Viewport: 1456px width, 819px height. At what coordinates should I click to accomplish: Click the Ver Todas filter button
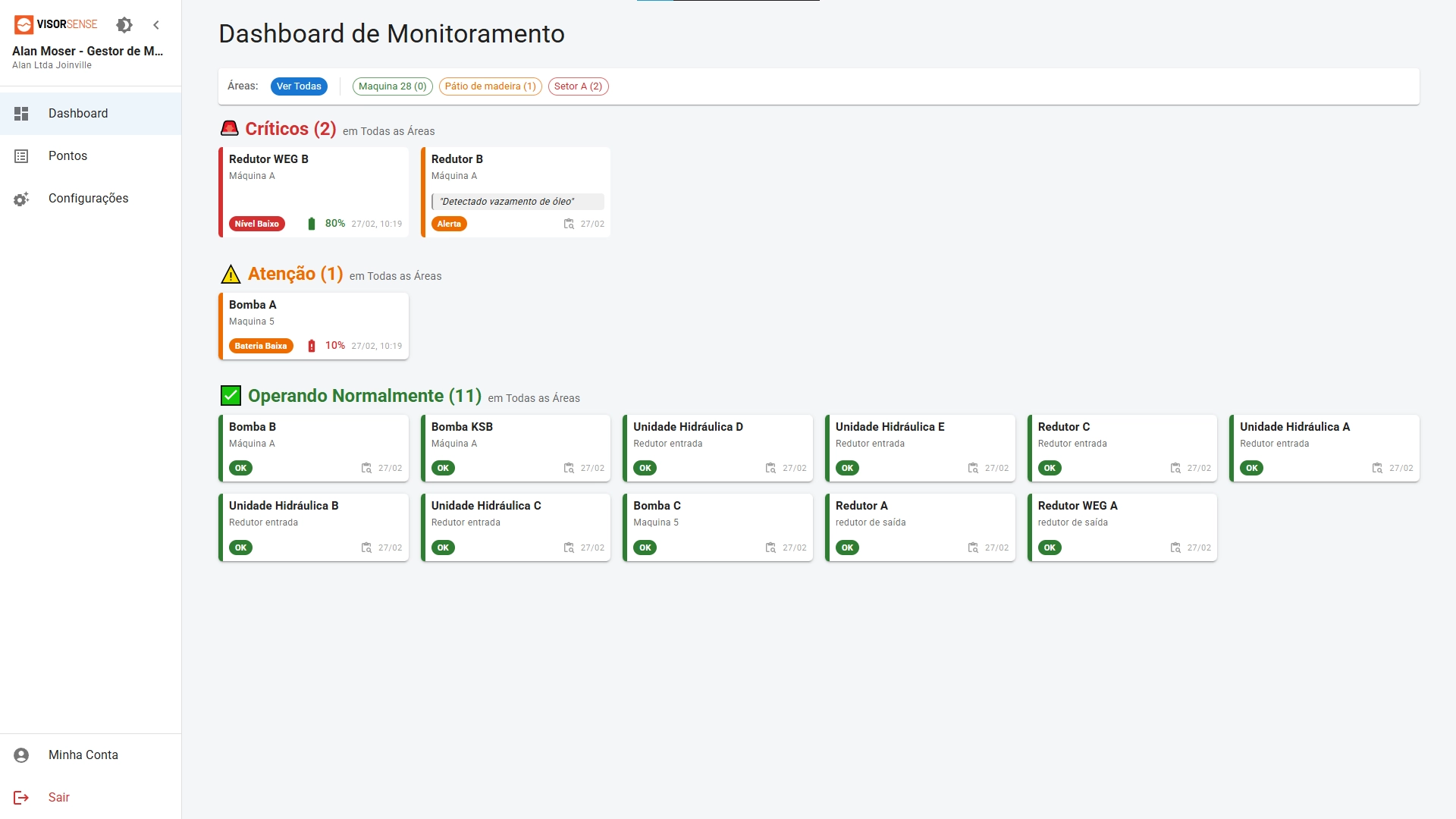[x=299, y=86]
